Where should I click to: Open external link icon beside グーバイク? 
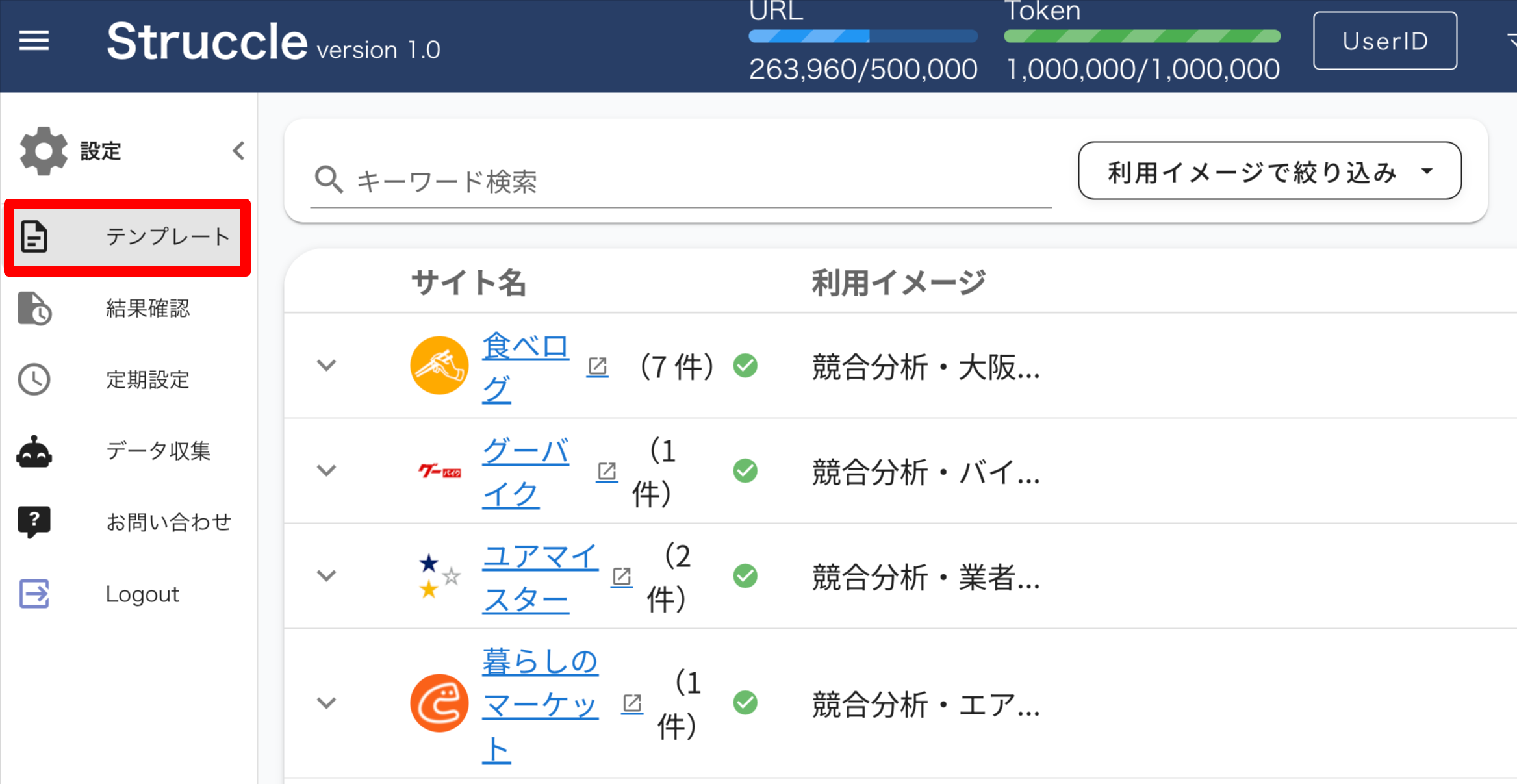tap(606, 472)
